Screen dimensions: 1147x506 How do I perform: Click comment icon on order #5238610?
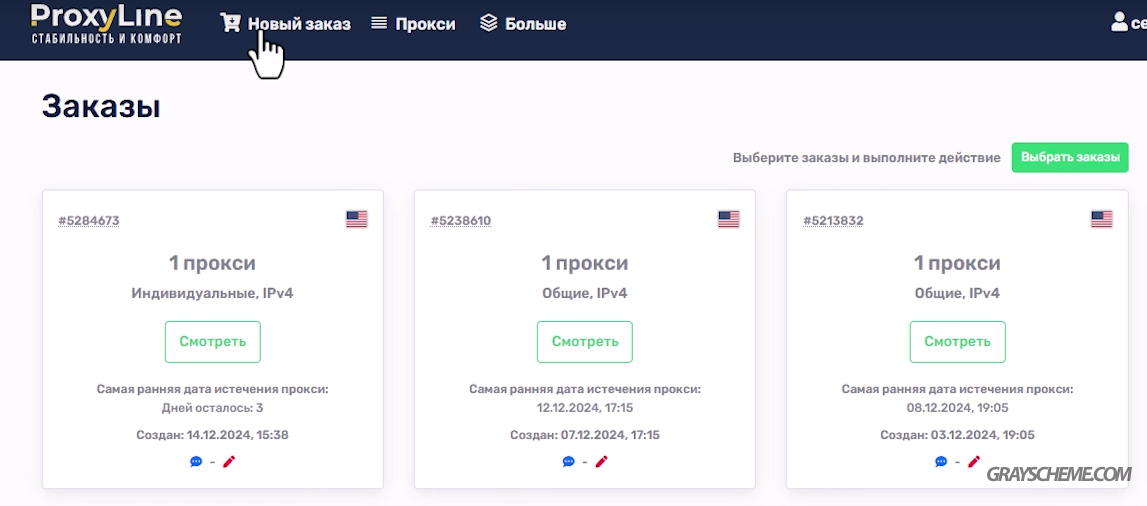[x=568, y=461]
